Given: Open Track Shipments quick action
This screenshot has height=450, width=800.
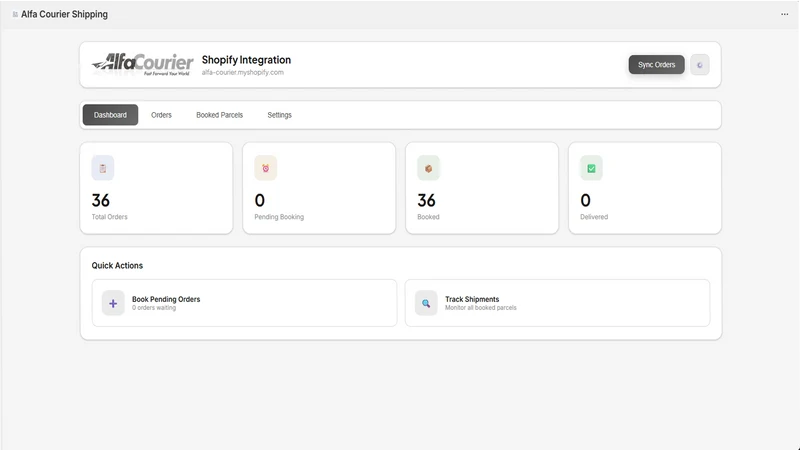Looking at the screenshot, I should pos(557,303).
